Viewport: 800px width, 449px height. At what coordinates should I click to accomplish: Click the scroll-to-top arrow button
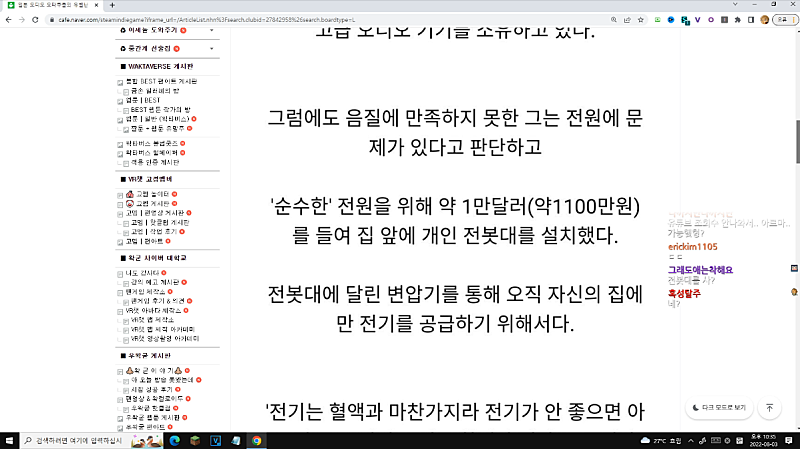click(x=769, y=408)
